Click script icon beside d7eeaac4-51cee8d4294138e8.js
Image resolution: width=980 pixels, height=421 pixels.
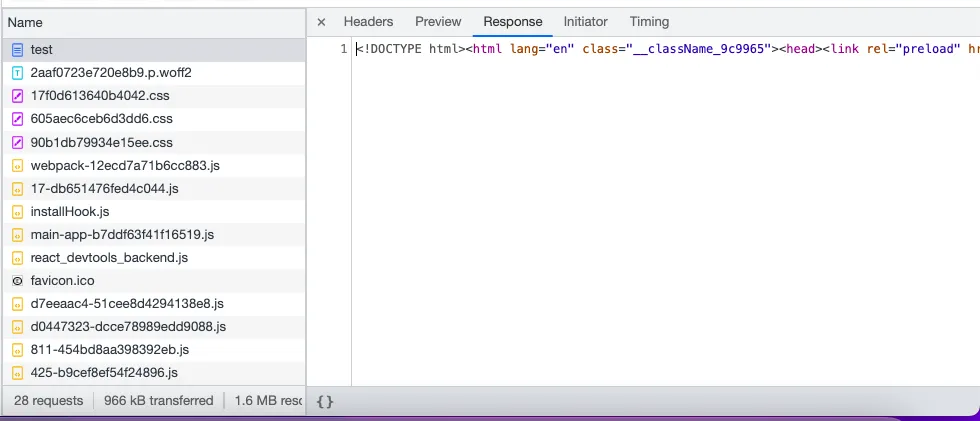(x=18, y=304)
